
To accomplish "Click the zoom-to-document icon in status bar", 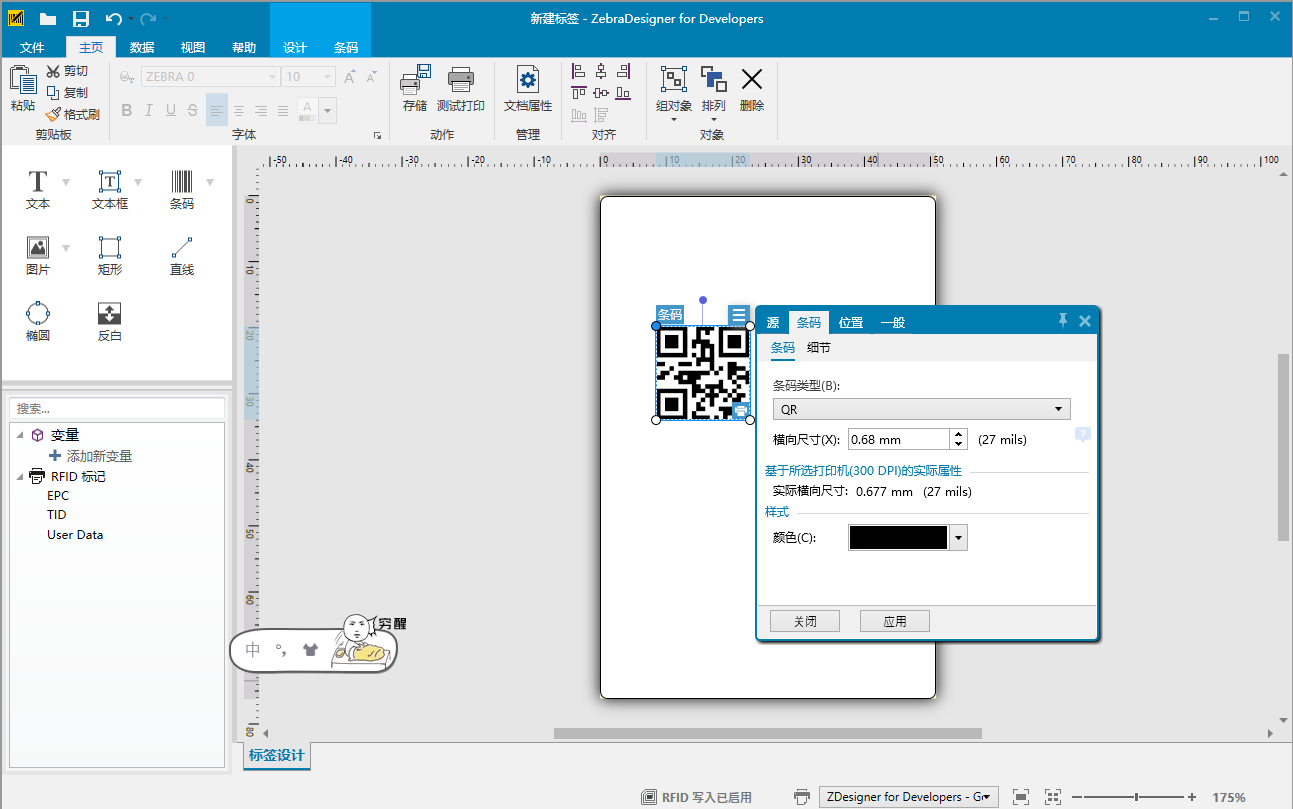I will click(1021, 797).
